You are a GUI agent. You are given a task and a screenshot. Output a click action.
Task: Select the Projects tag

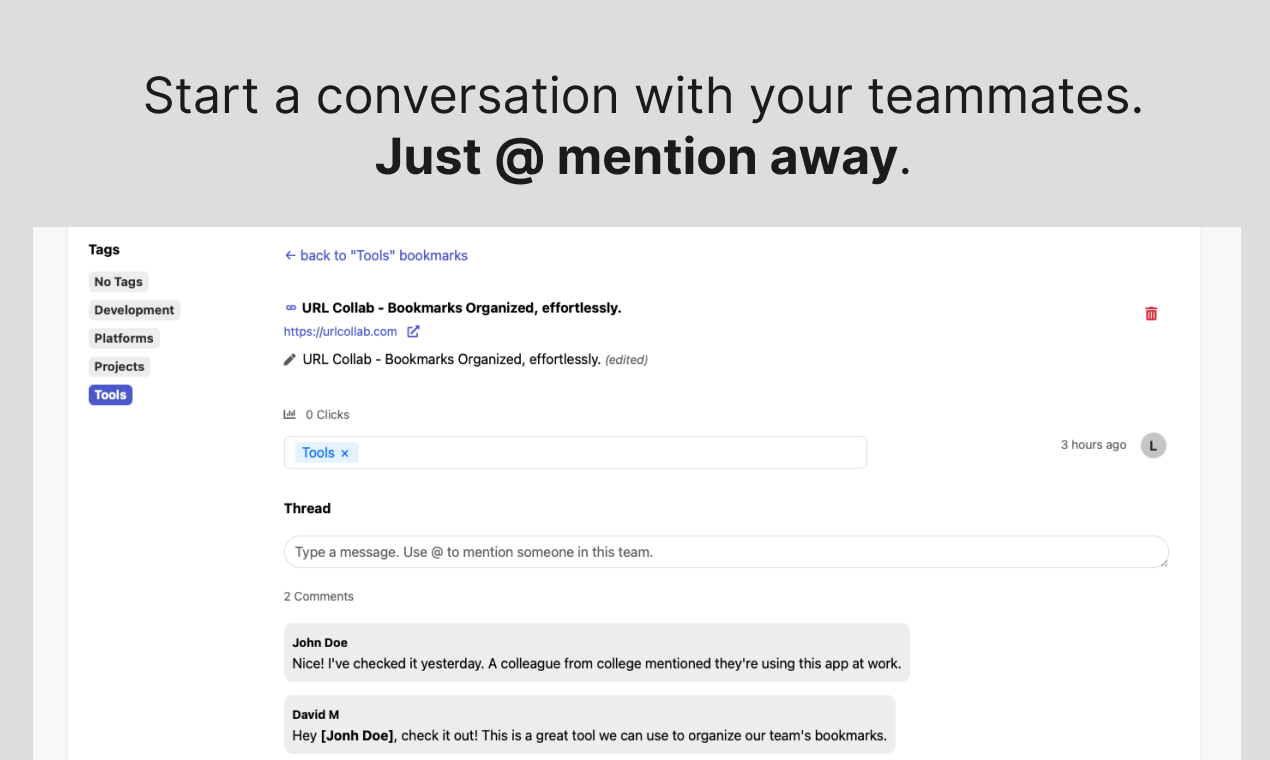tap(119, 366)
